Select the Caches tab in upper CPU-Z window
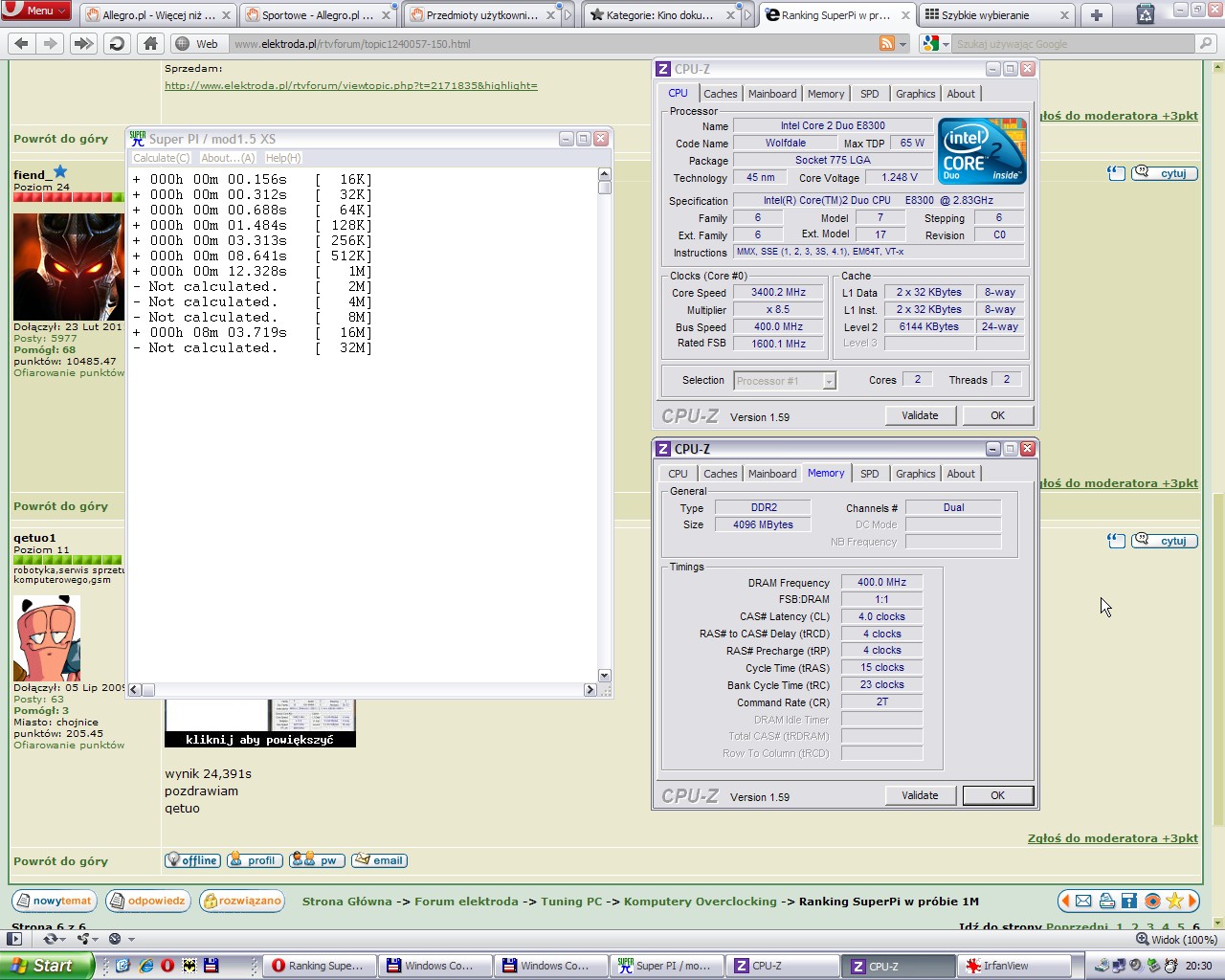This screenshot has height=980, width=1225. point(721,94)
